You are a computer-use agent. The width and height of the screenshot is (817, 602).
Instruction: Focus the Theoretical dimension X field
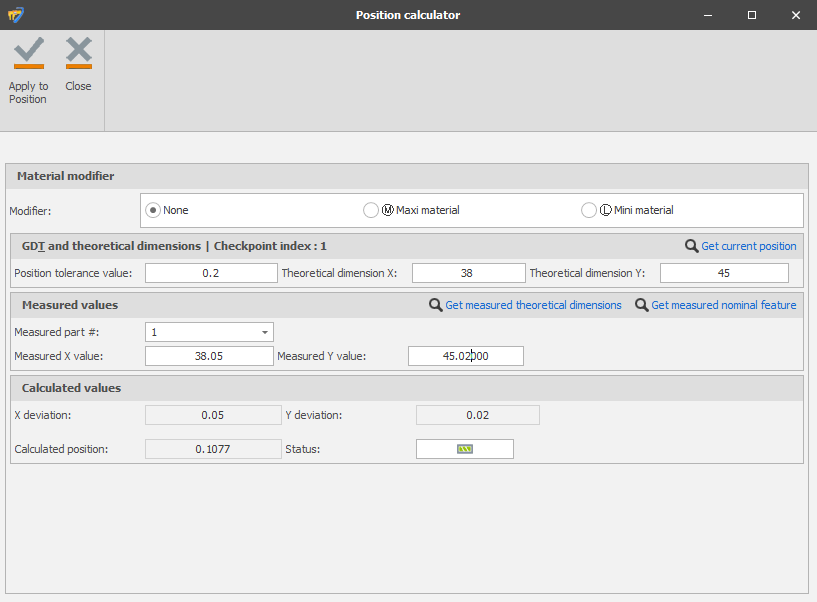click(468, 273)
